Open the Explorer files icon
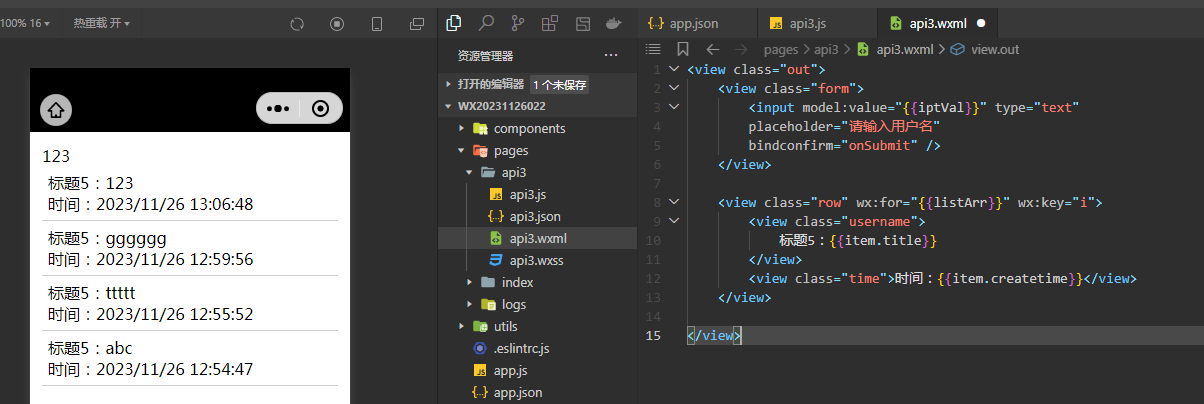This screenshot has height=404, width=1204. click(x=453, y=23)
